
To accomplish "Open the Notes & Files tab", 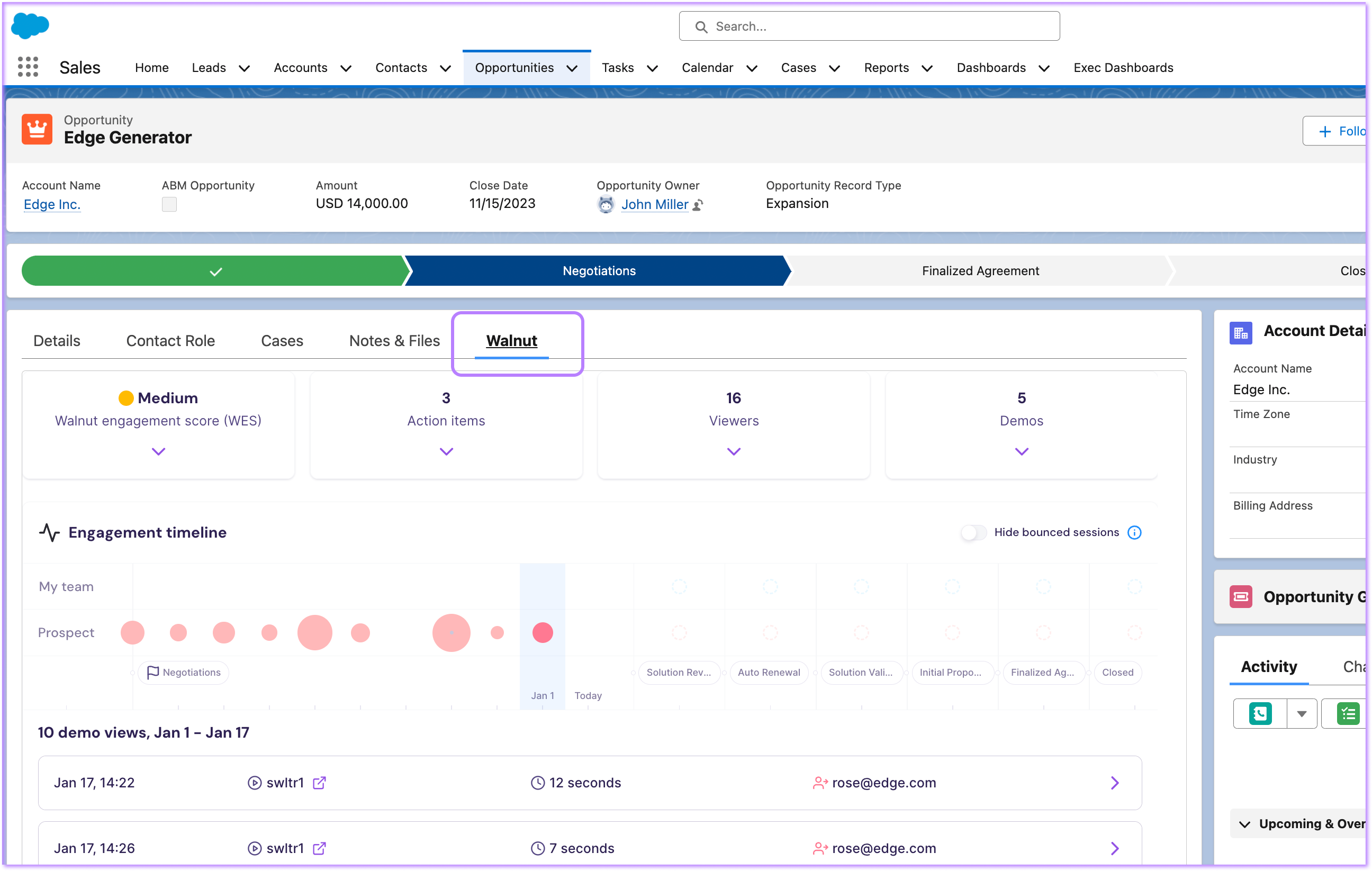I will coord(394,341).
